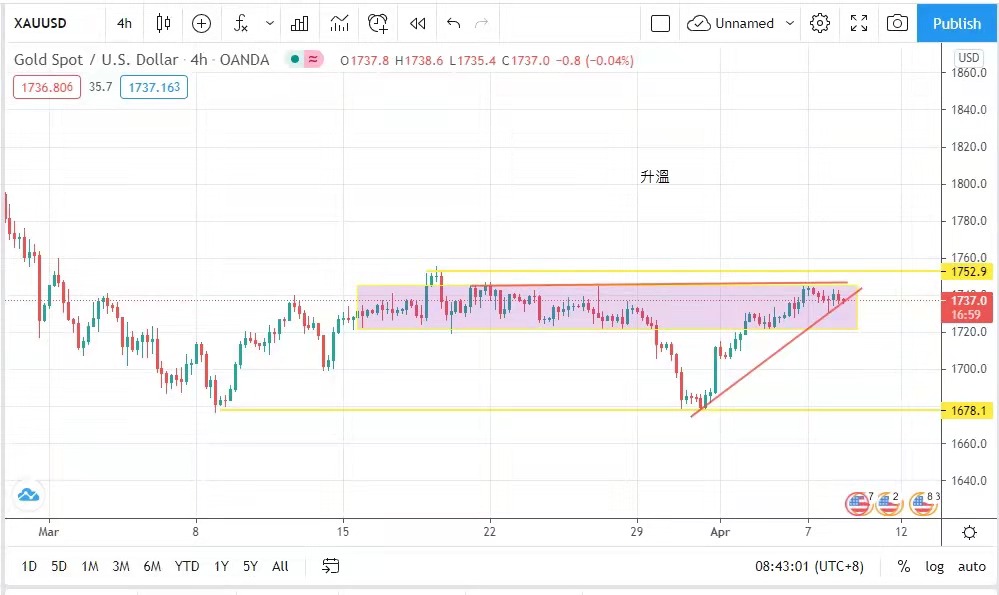Take a chart snapshot with the camera

(897, 23)
